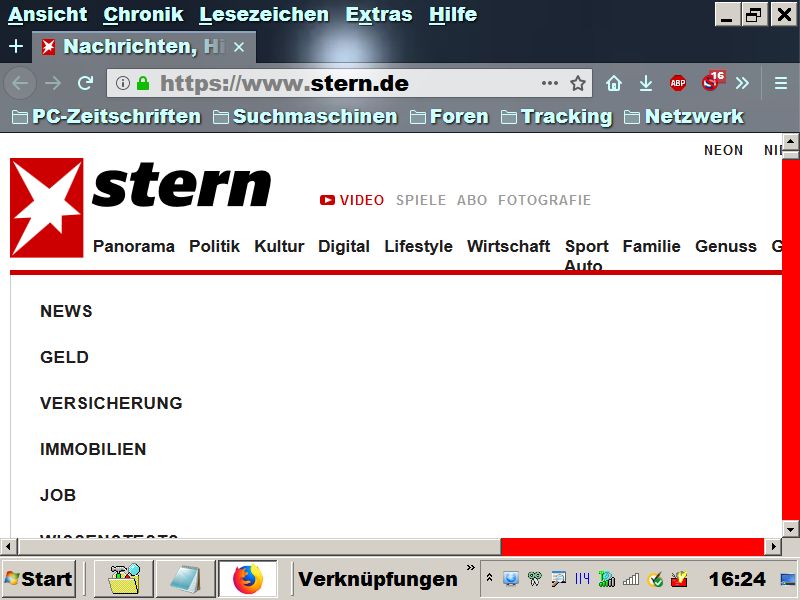Show site information via the info icon
The height and width of the screenshot is (600, 800).
pos(122,83)
